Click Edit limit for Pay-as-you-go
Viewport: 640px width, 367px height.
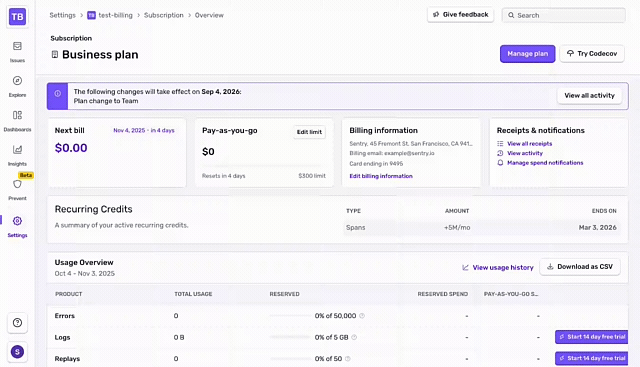[x=309, y=132]
